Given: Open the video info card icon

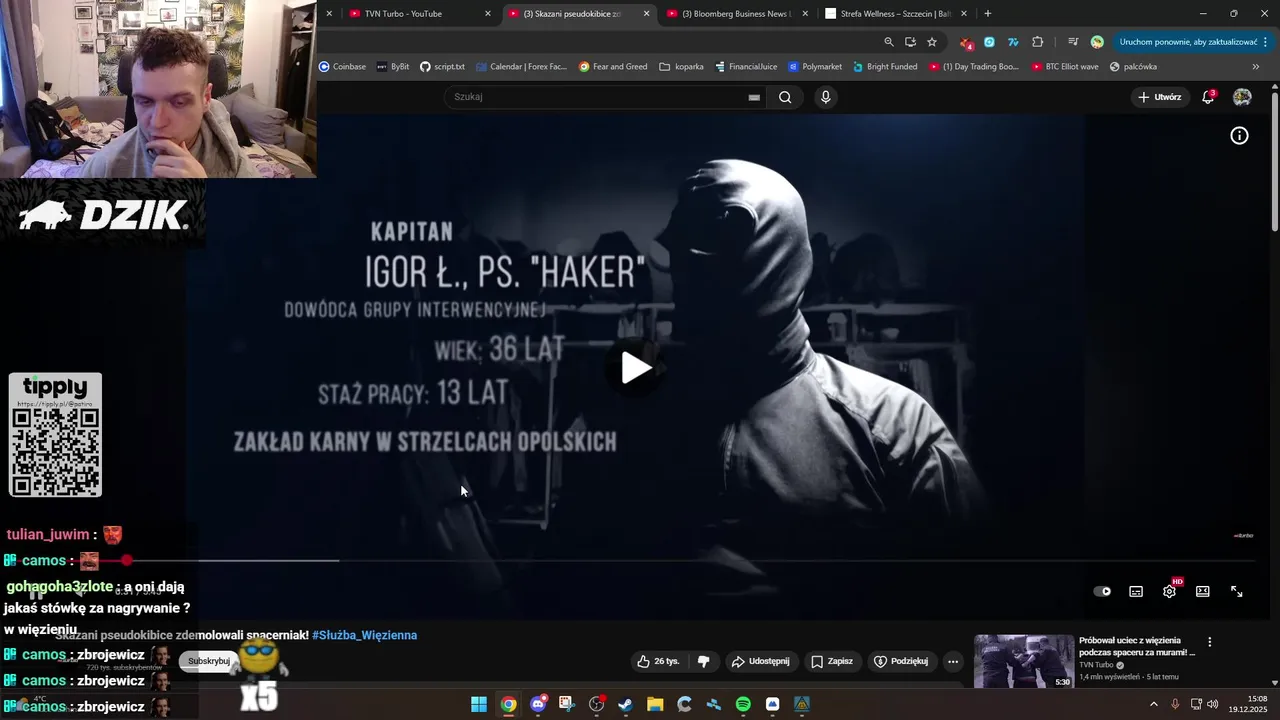Looking at the screenshot, I should click(x=1239, y=136).
